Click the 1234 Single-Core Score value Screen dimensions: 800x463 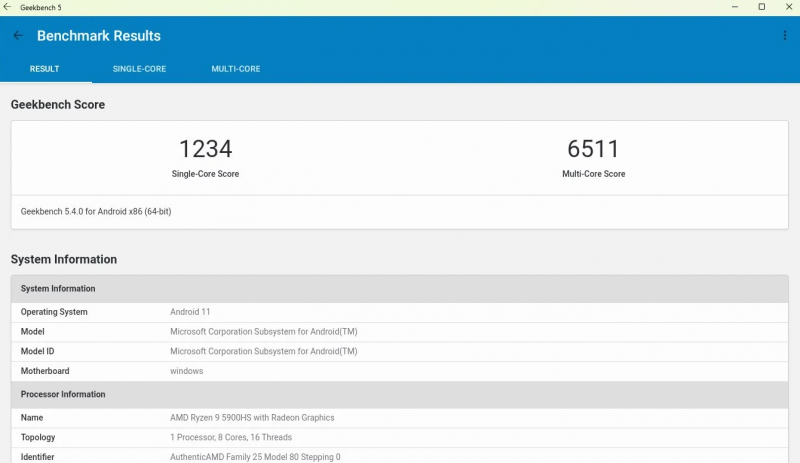[x=205, y=149]
